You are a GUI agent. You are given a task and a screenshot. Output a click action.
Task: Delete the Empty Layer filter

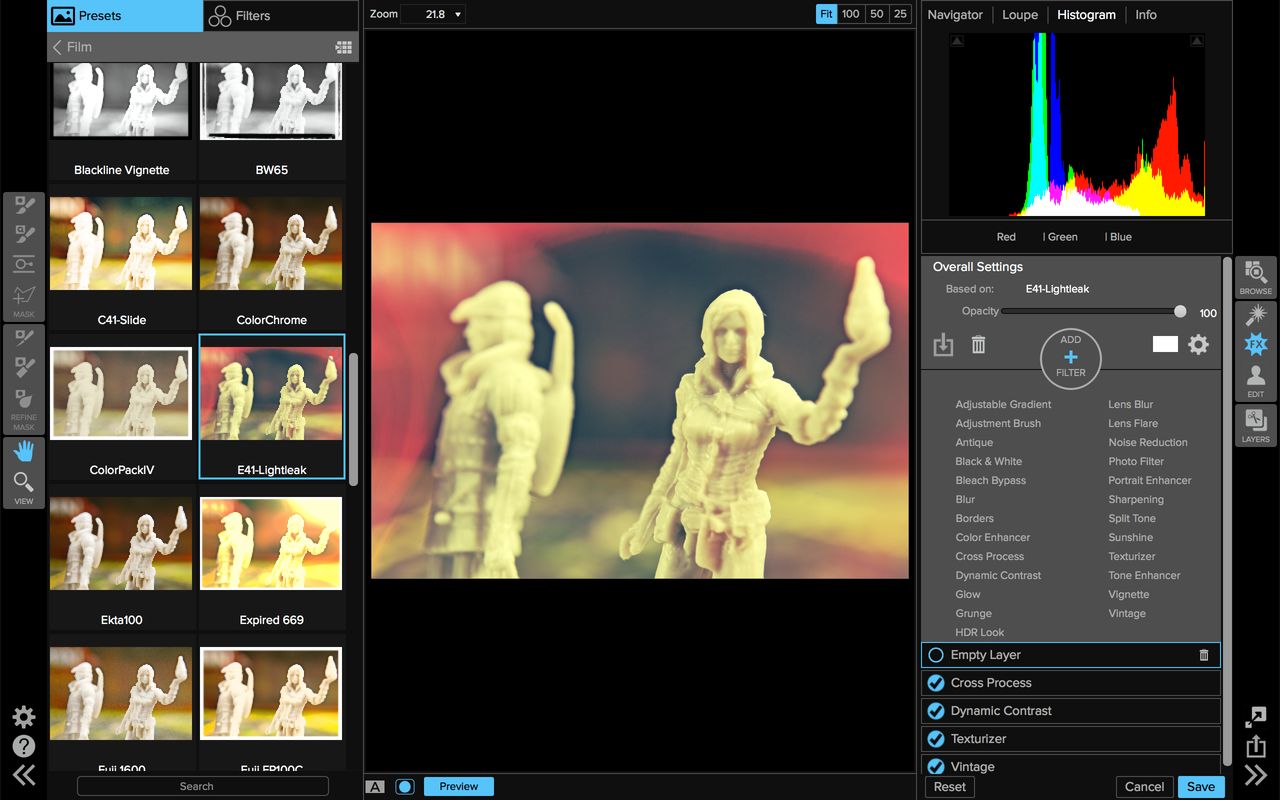(1204, 655)
